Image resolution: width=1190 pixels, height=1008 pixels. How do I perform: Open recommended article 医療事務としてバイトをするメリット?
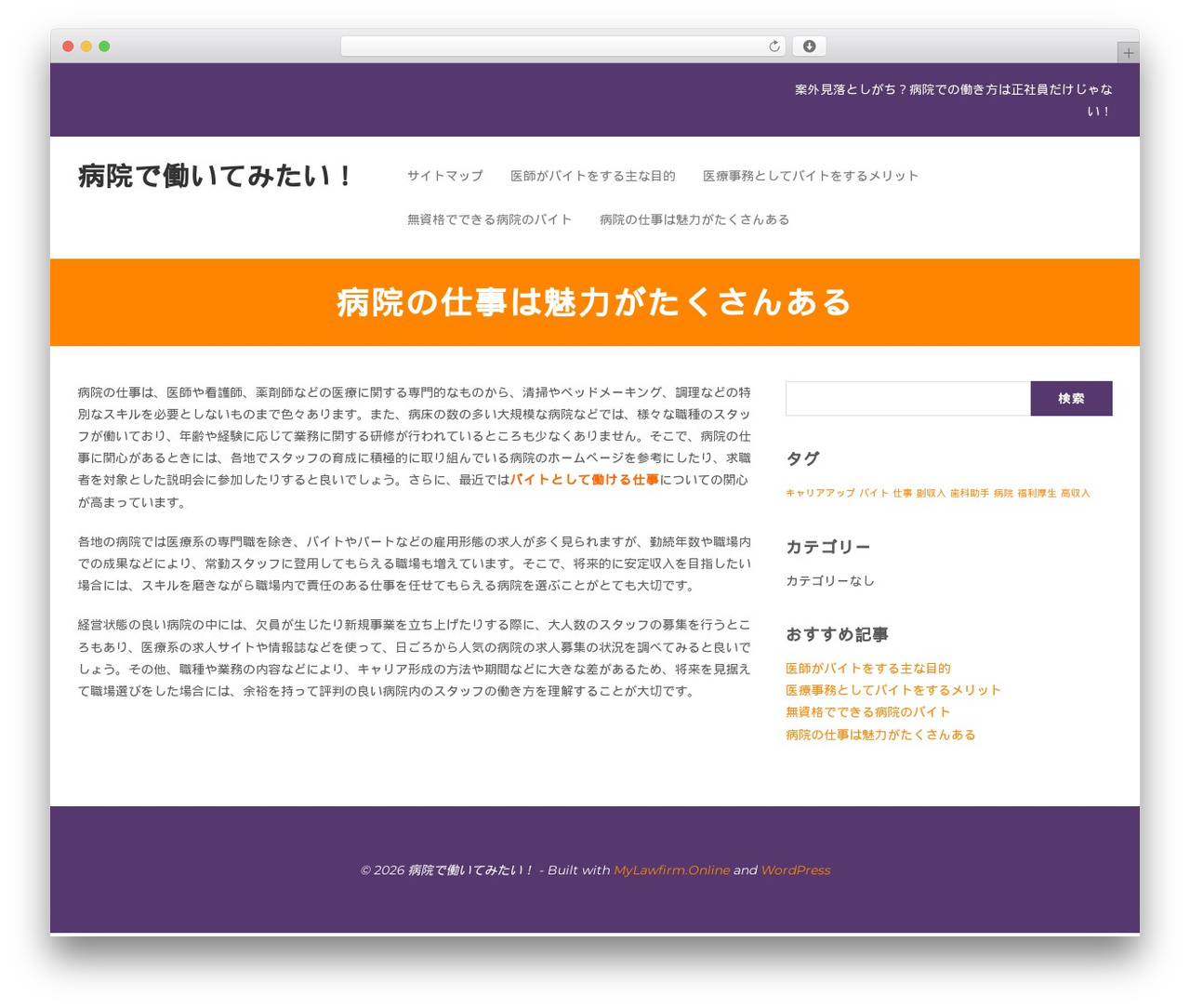[x=893, y=690]
